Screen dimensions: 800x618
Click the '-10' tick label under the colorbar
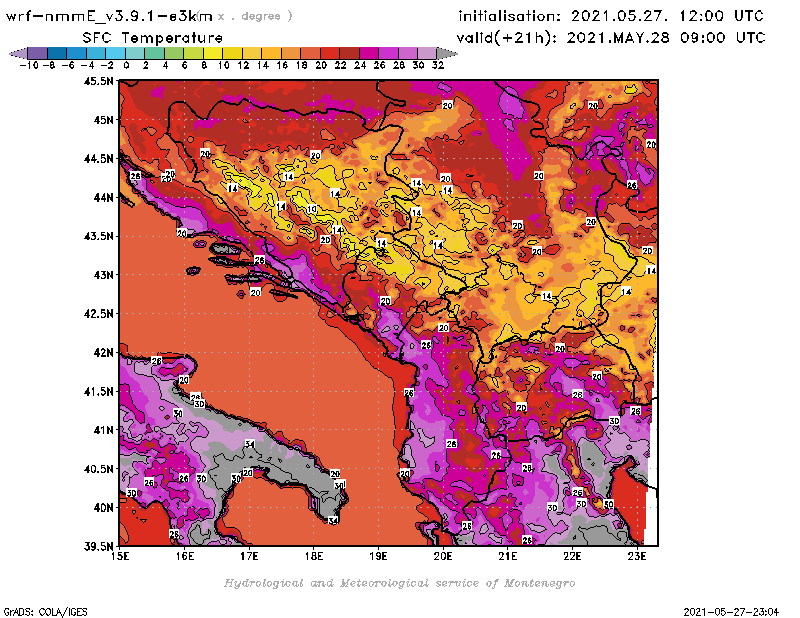click(29, 65)
